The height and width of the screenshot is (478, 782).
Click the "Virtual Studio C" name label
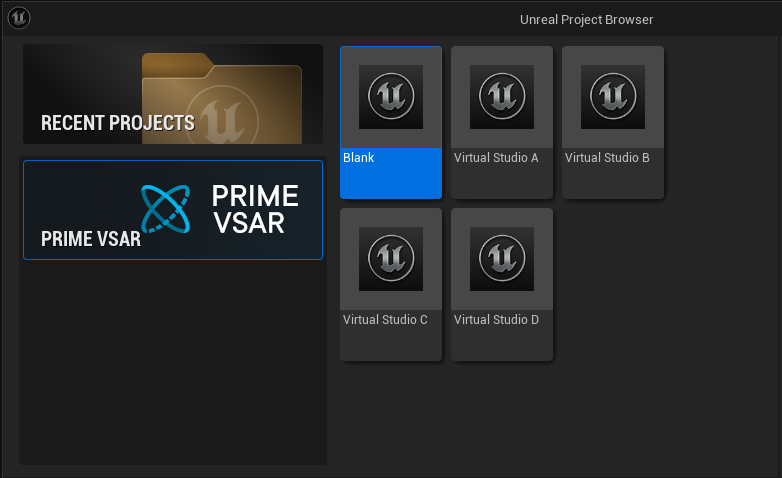coord(385,320)
